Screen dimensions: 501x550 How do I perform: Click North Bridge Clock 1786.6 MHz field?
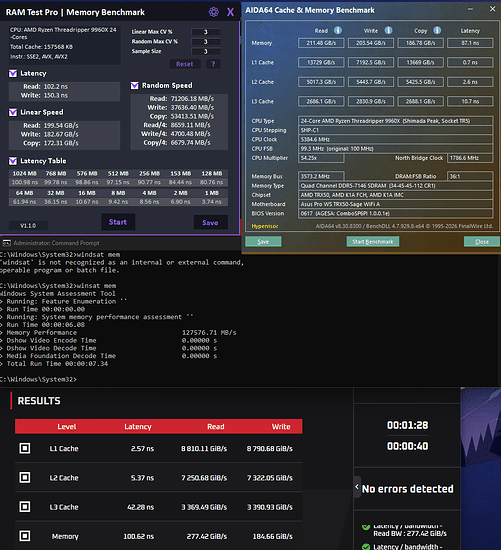click(470, 158)
